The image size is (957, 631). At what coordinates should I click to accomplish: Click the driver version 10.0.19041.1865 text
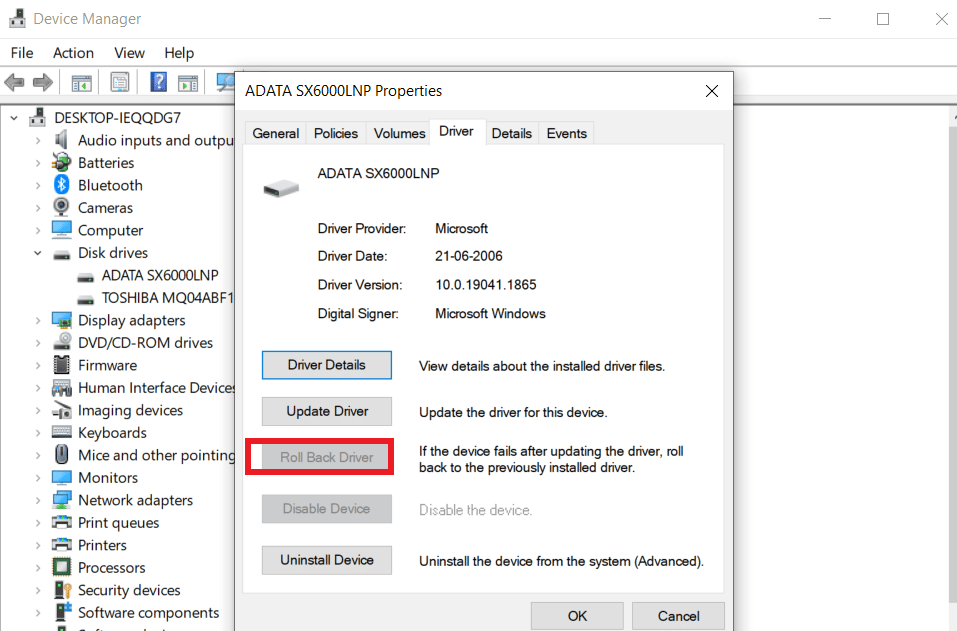coord(486,285)
